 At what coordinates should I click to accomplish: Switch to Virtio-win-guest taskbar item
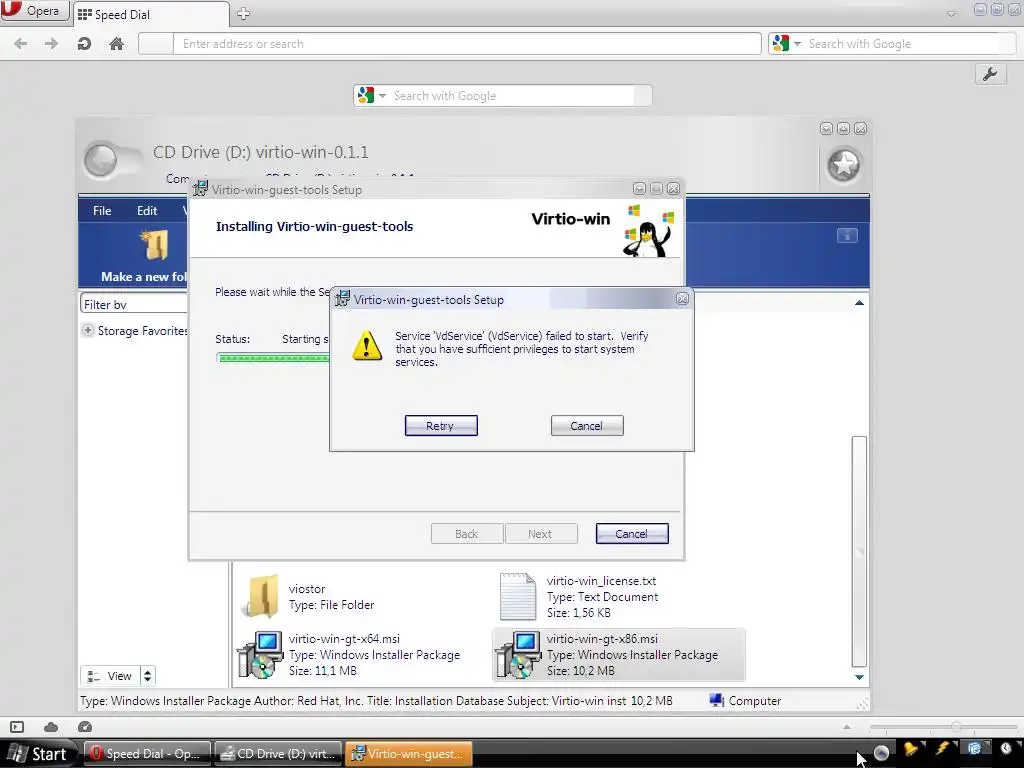point(409,754)
